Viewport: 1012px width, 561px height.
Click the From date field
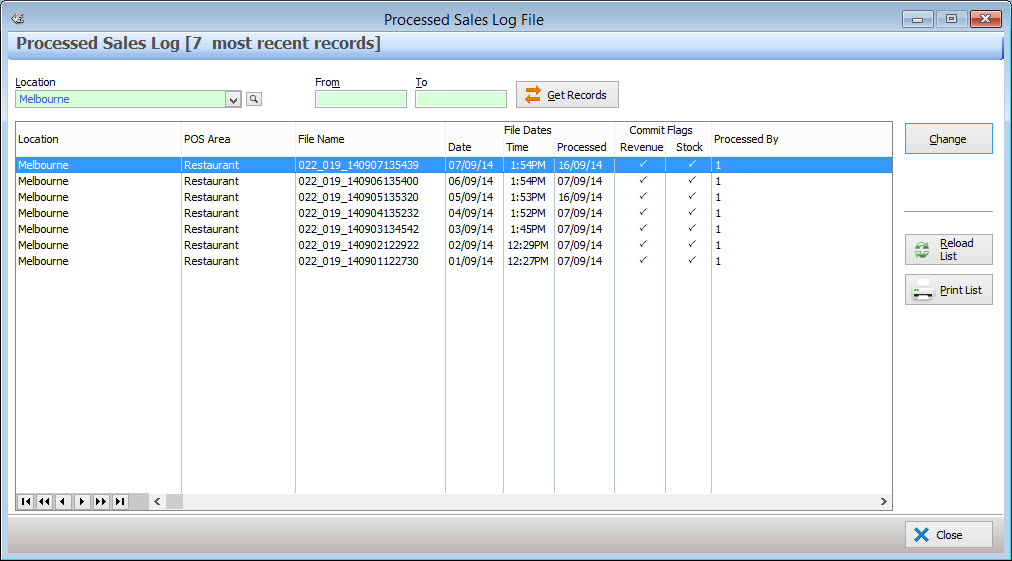pos(361,99)
